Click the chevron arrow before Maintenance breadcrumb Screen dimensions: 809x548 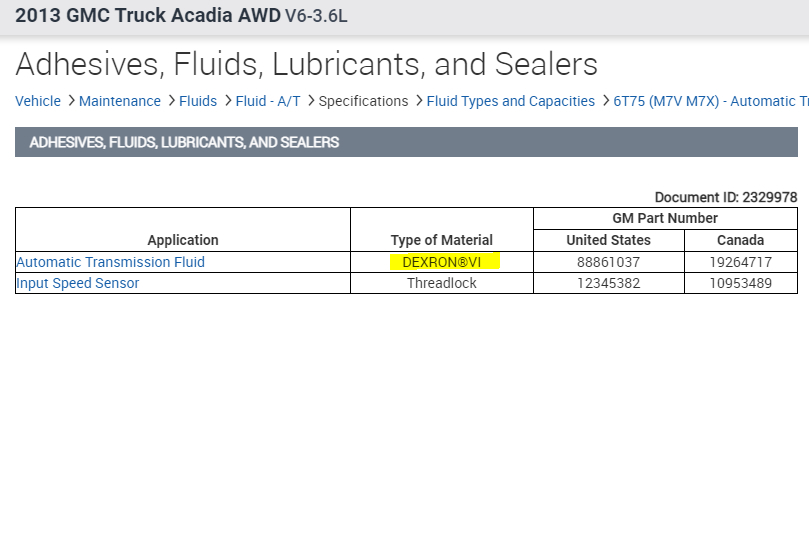click(70, 101)
